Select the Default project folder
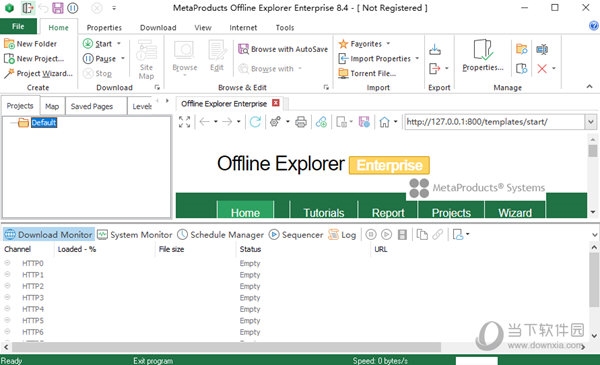 44,122
